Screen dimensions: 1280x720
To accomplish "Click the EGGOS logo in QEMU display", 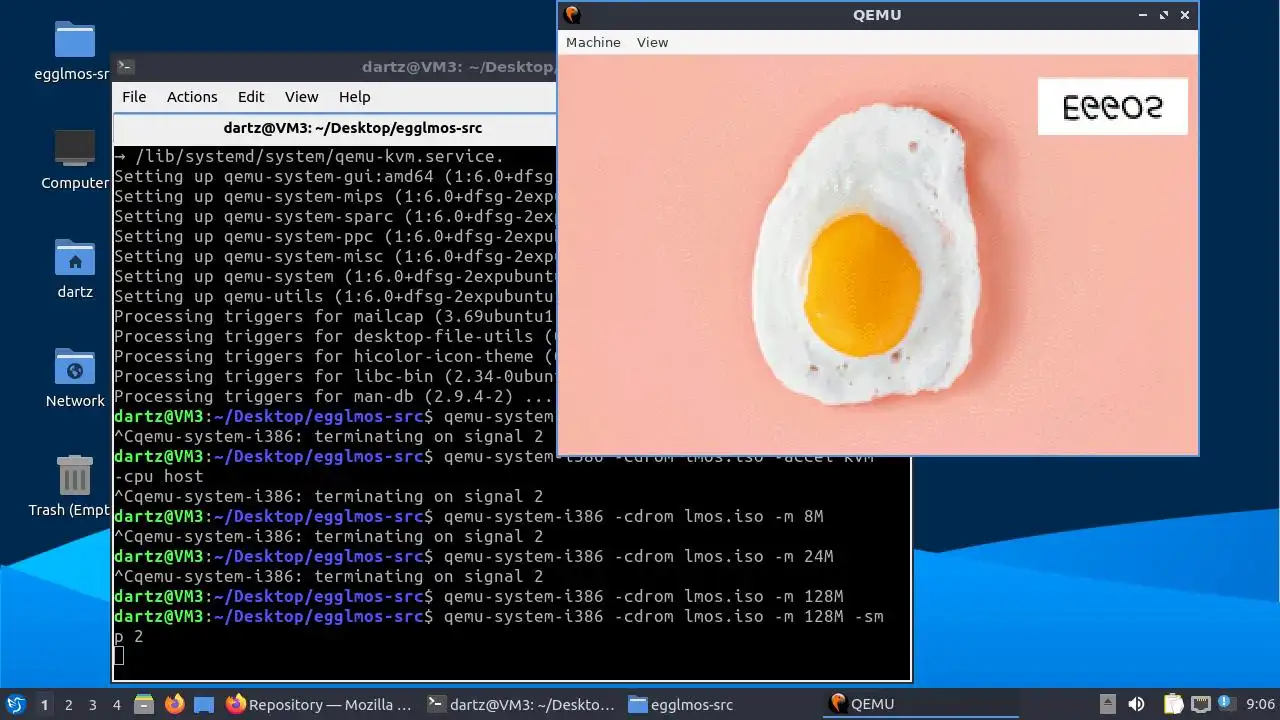I will pyautogui.click(x=1112, y=106).
